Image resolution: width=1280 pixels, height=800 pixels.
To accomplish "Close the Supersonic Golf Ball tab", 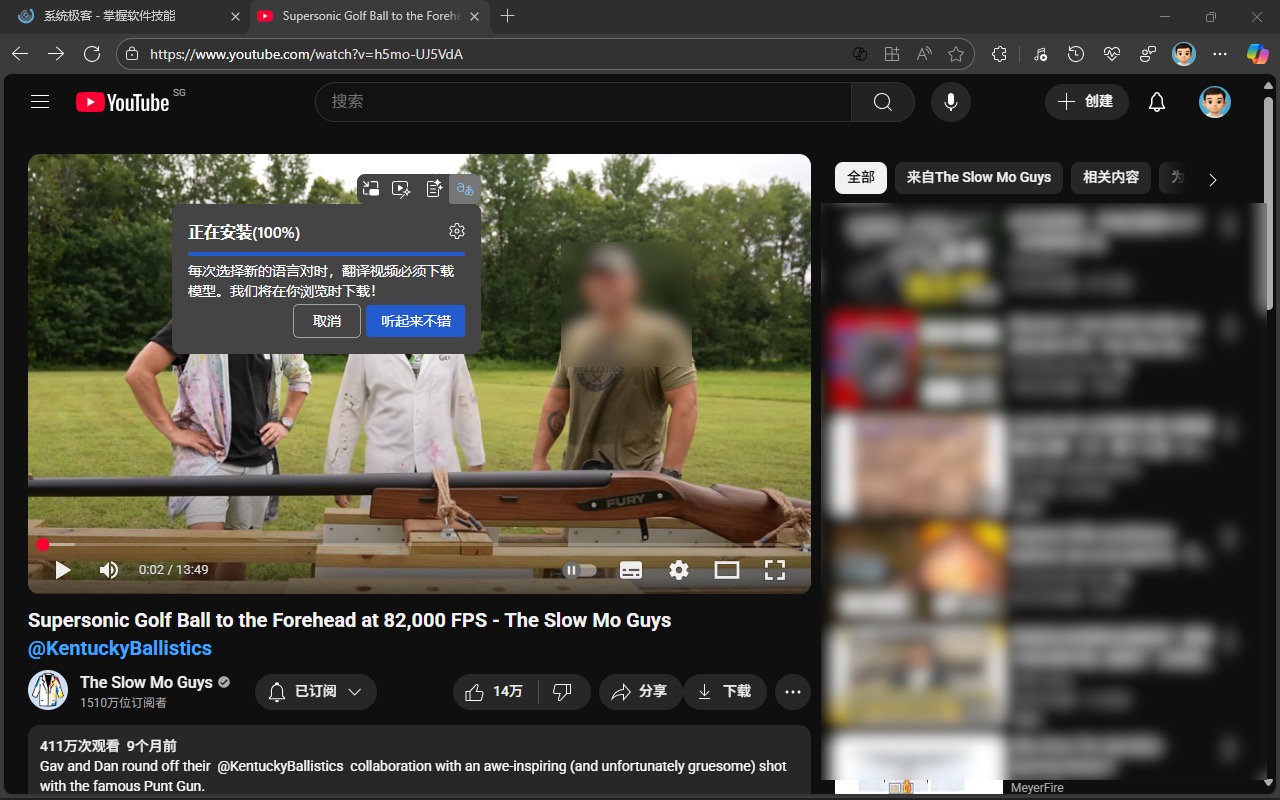I will click(474, 16).
